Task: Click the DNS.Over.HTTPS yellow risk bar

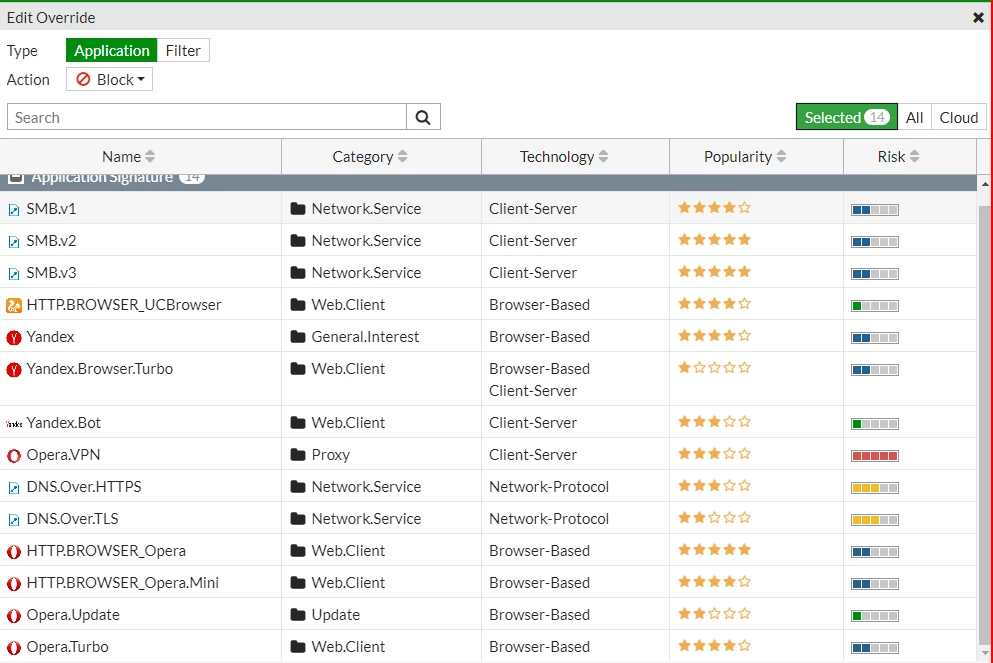Action: point(875,488)
